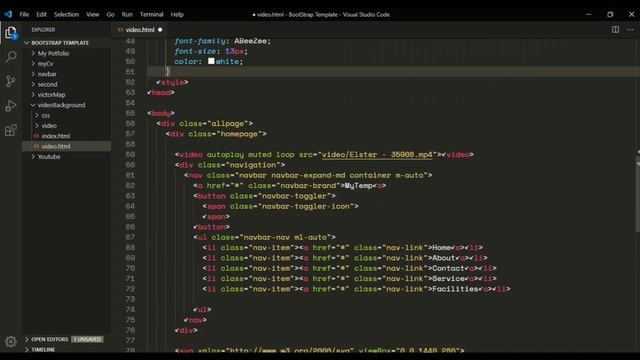Click the HTML file icon beside index.html
This screenshot has height=360, width=640.
[x=36, y=136]
